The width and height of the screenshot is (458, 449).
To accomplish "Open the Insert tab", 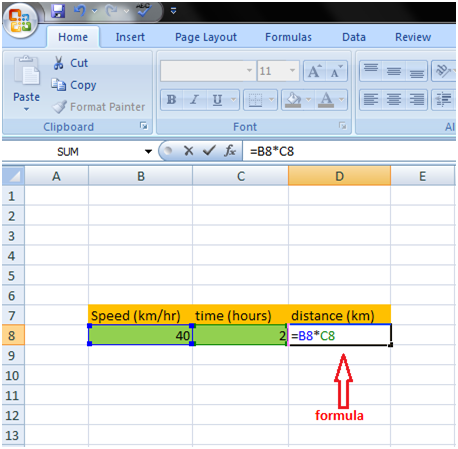I will tap(130, 37).
